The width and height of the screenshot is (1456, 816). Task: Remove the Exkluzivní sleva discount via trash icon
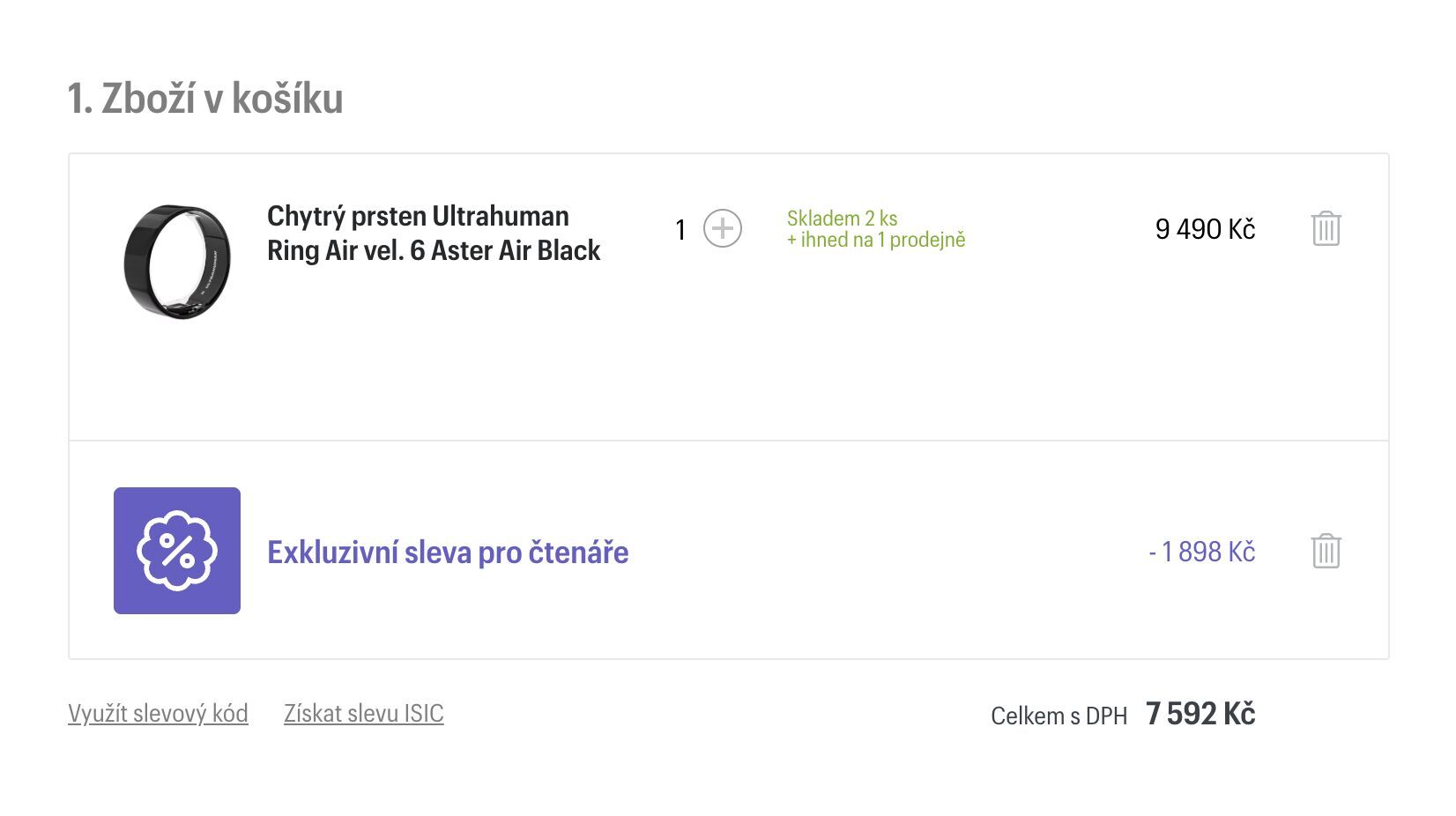click(1326, 552)
